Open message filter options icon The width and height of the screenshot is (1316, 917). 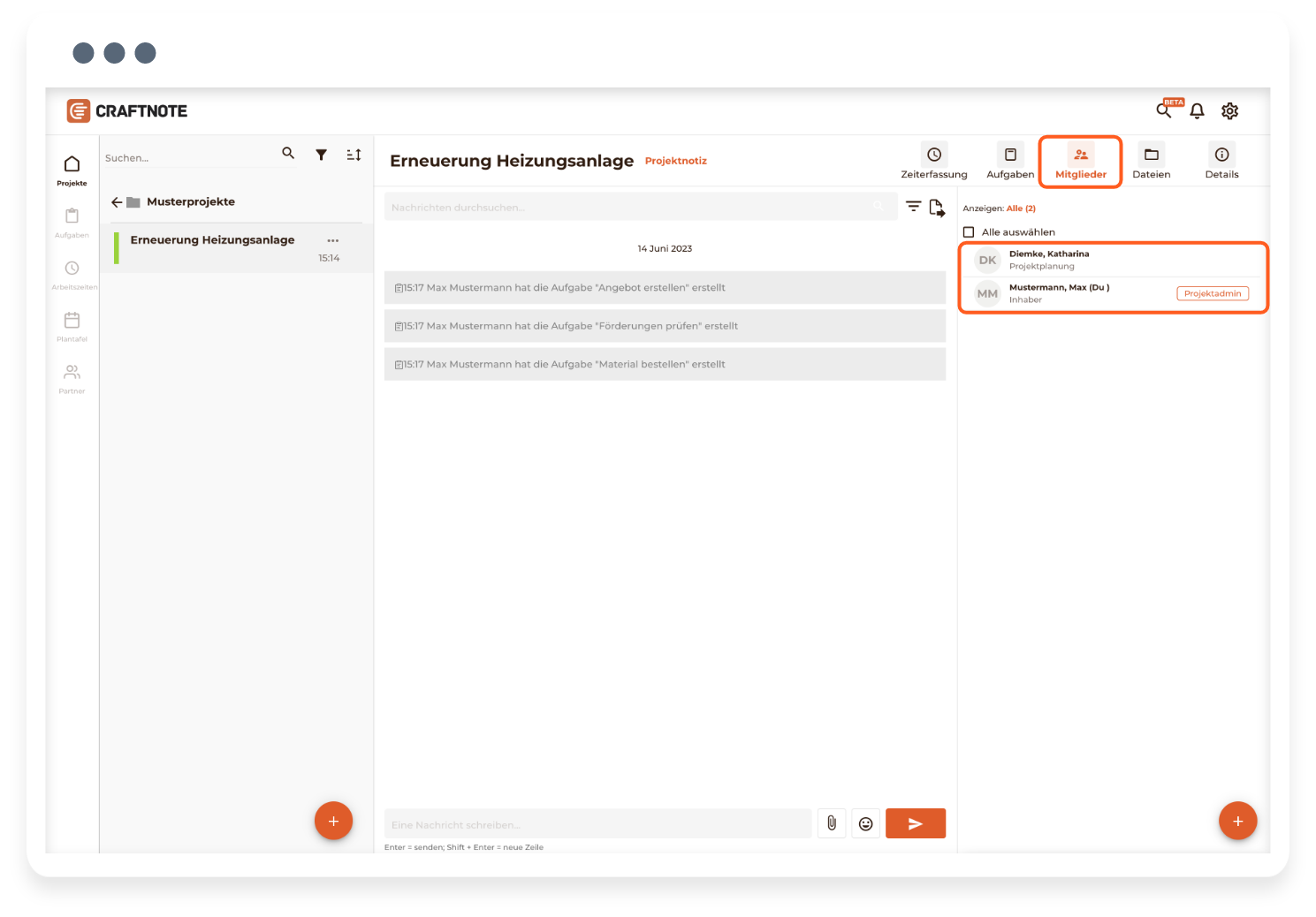913,207
